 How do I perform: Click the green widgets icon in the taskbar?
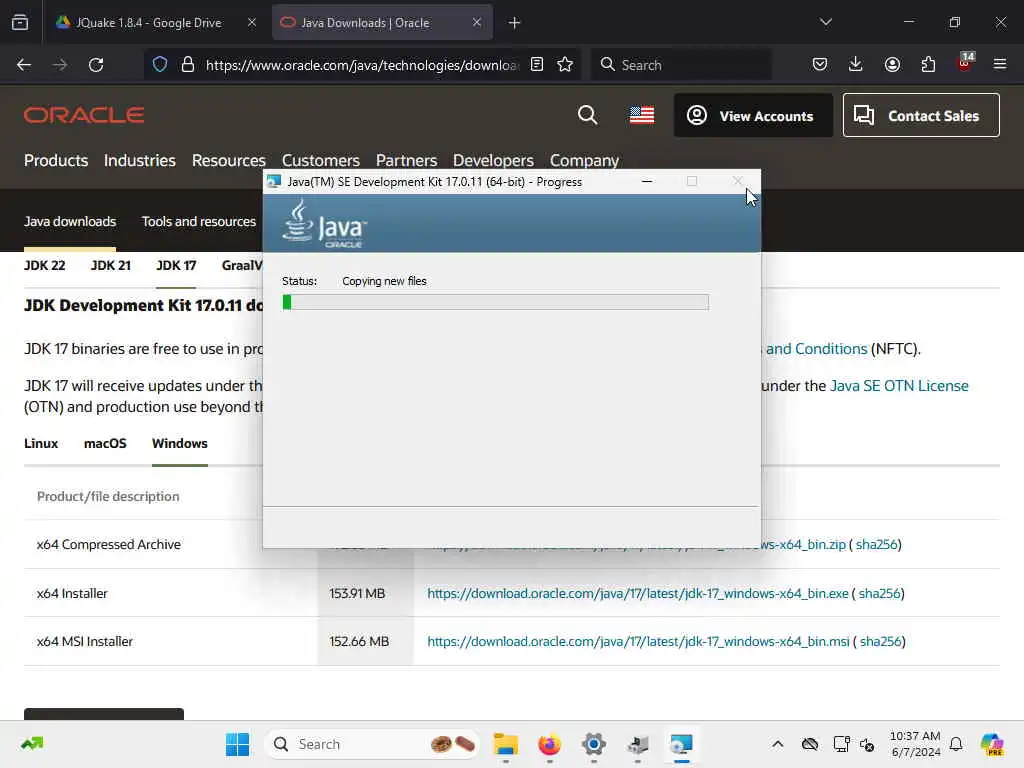32,744
